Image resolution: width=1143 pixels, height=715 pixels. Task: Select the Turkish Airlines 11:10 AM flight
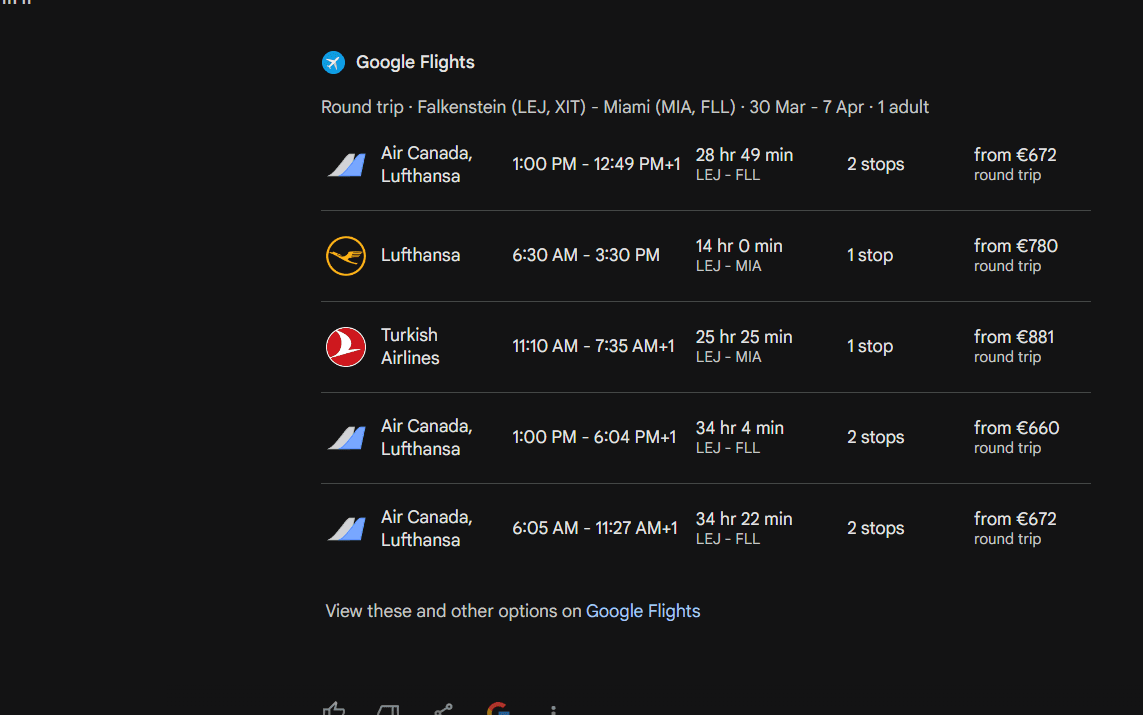click(593, 346)
